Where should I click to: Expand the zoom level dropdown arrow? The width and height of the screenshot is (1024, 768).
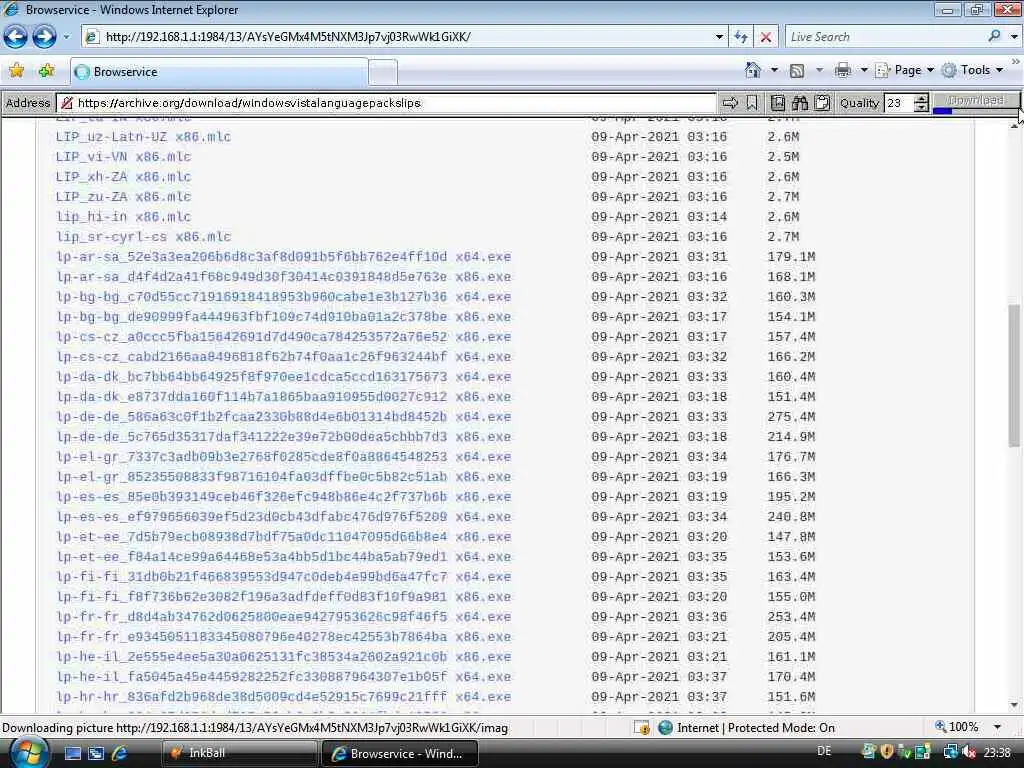(x=997, y=727)
